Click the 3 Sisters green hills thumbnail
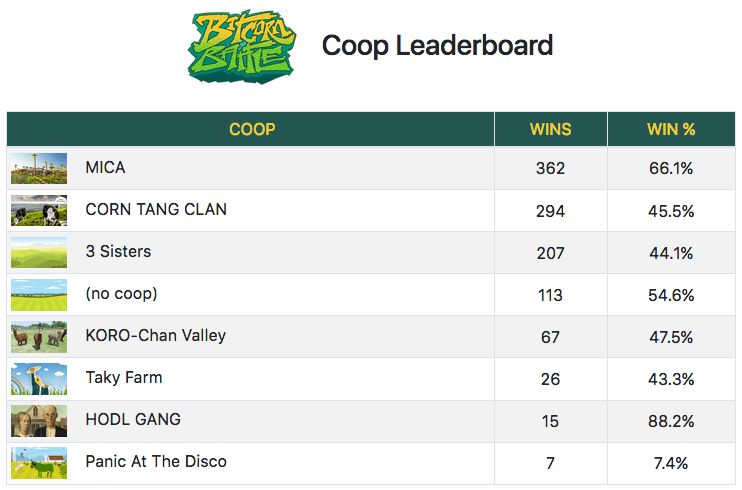The width and height of the screenshot is (742, 490). click(39, 252)
